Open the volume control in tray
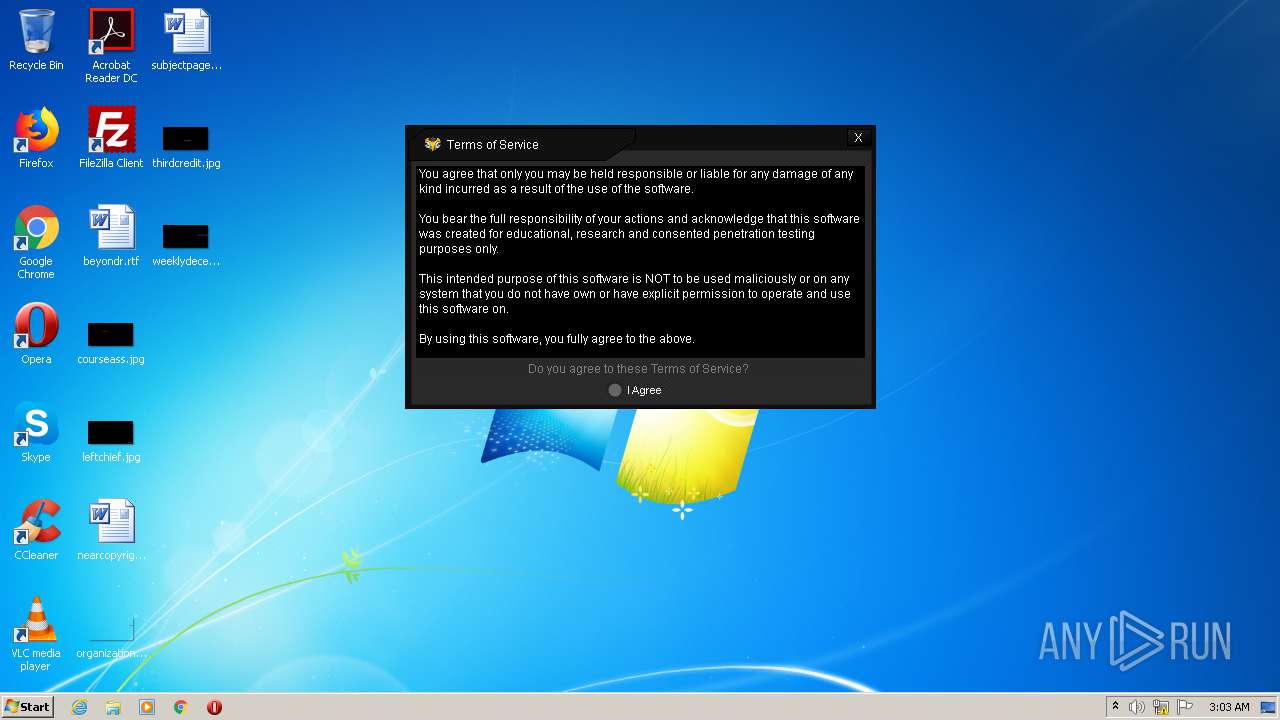Image resolution: width=1280 pixels, height=720 pixels. 1137,707
